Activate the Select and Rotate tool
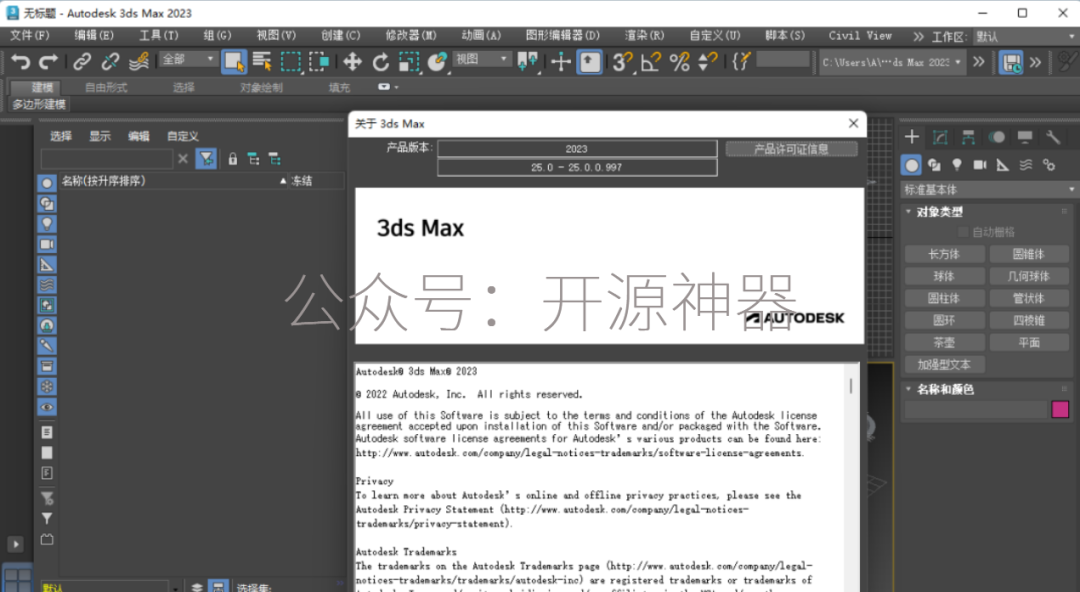The width and height of the screenshot is (1080, 592). (x=381, y=62)
